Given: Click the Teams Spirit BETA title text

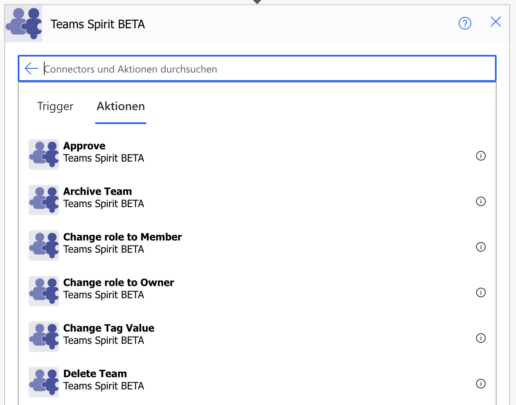Looking at the screenshot, I should [x=98, y=24].
